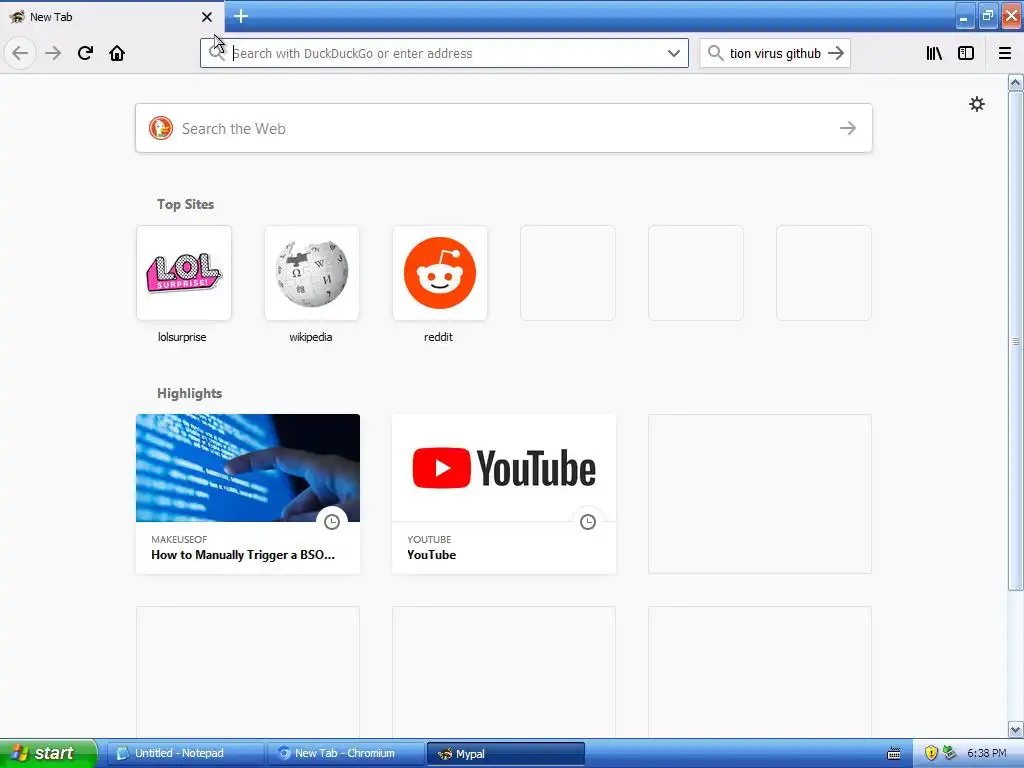Click the scrollbar down arrow
This screenshot has height=768, width=1024.
click(1015, 729)
